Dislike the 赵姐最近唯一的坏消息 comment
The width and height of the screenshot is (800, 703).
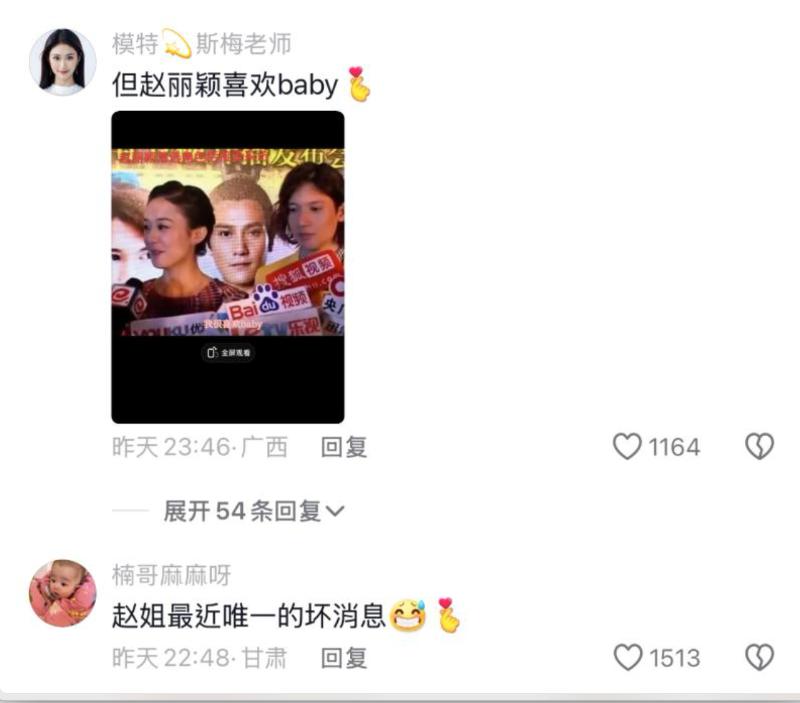click(760, 657)
